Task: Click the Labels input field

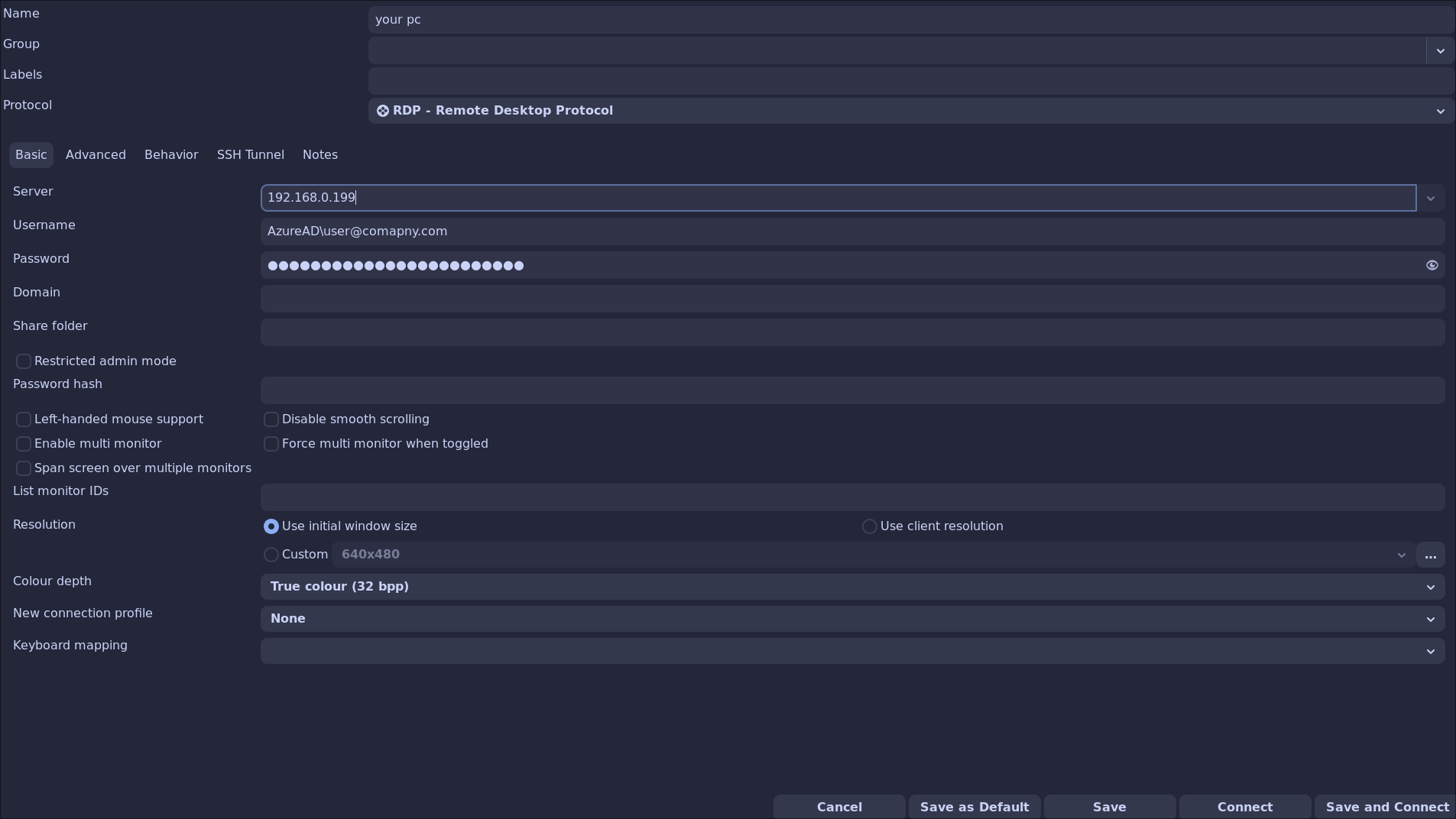Action: click(x=911, y=81)
